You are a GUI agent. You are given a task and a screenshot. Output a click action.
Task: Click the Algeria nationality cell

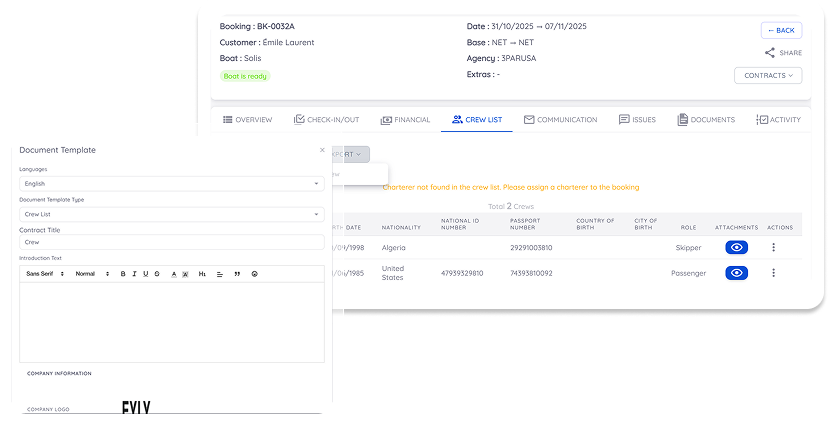click(x=393, y=248)
